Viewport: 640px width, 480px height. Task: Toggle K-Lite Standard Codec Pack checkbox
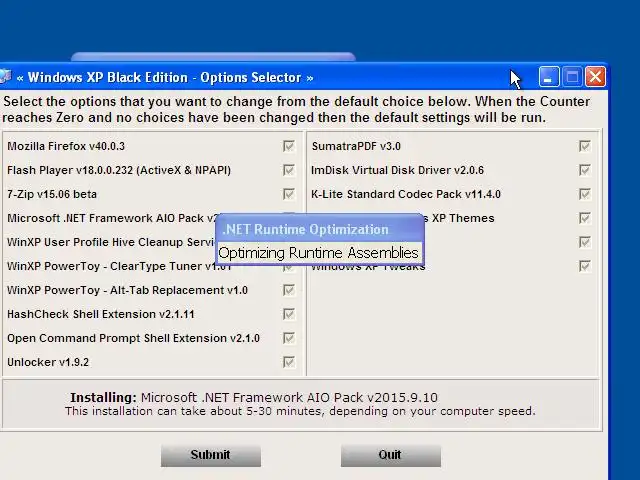584,194
